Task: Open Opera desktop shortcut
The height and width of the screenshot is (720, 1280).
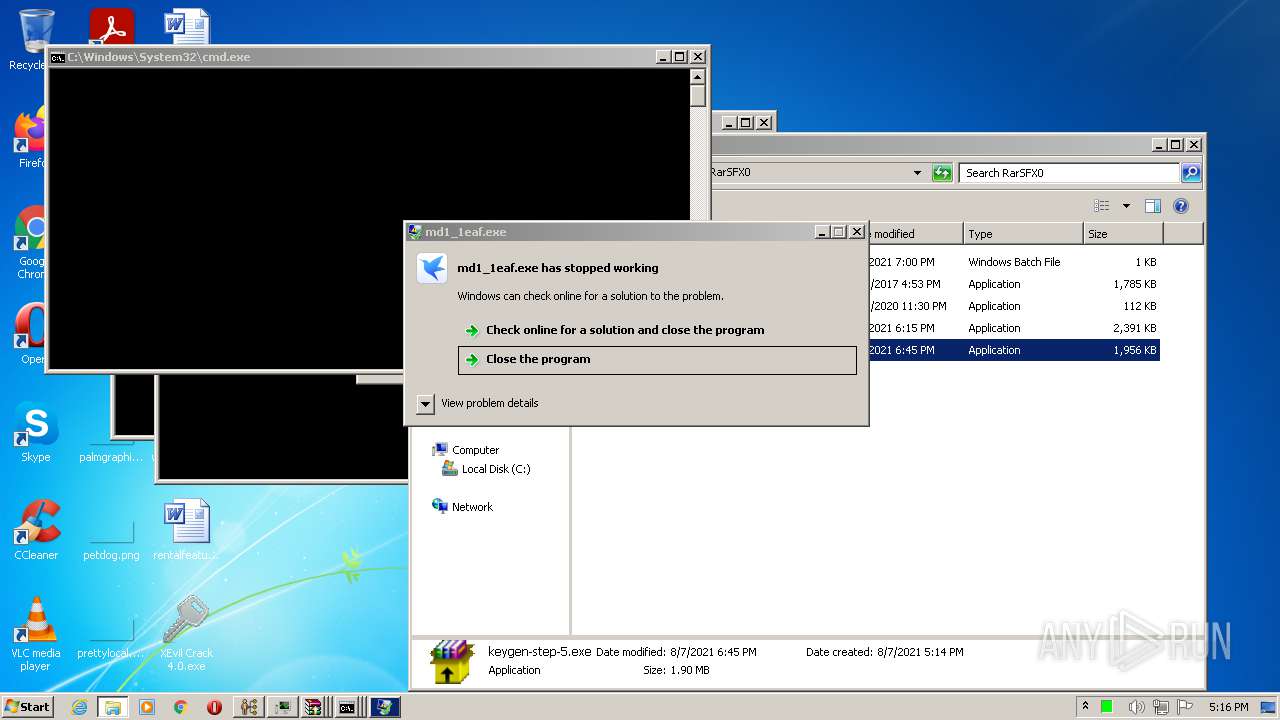Action: (x=32, y=333)
